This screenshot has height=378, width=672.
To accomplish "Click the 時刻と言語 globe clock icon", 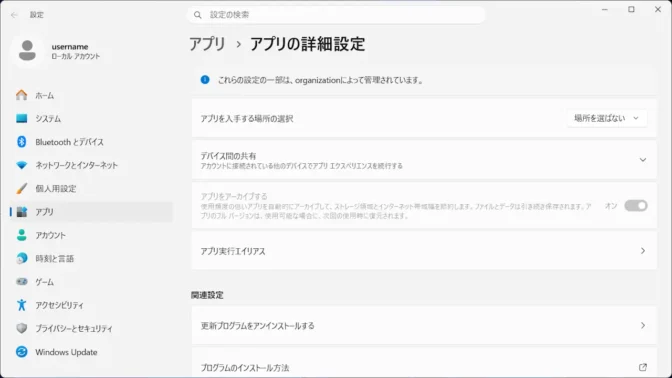I will tap(21, 258).
